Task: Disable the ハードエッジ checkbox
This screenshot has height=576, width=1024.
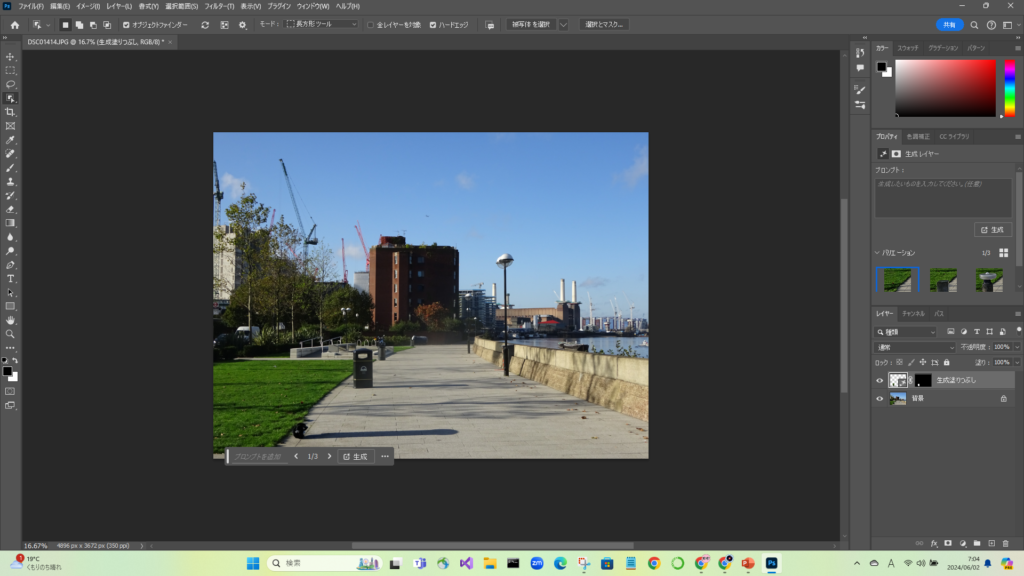Action: tap(433, 24)
